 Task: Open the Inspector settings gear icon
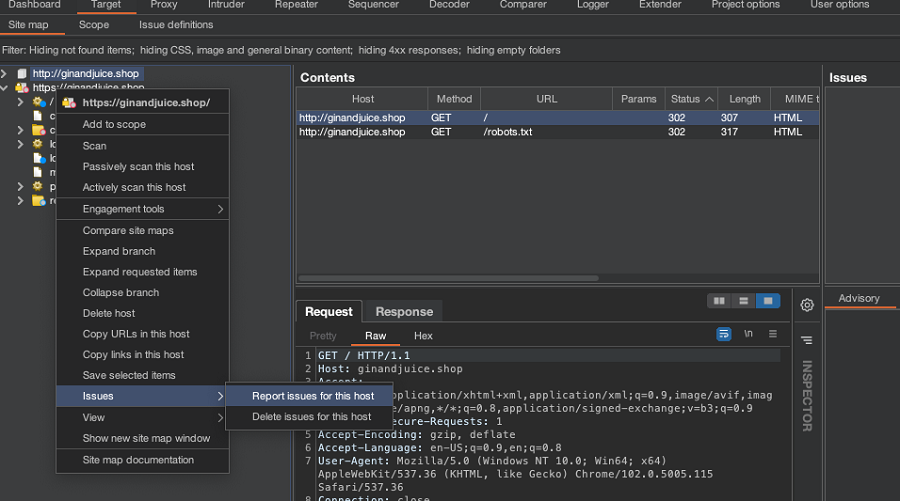point(807,305)
